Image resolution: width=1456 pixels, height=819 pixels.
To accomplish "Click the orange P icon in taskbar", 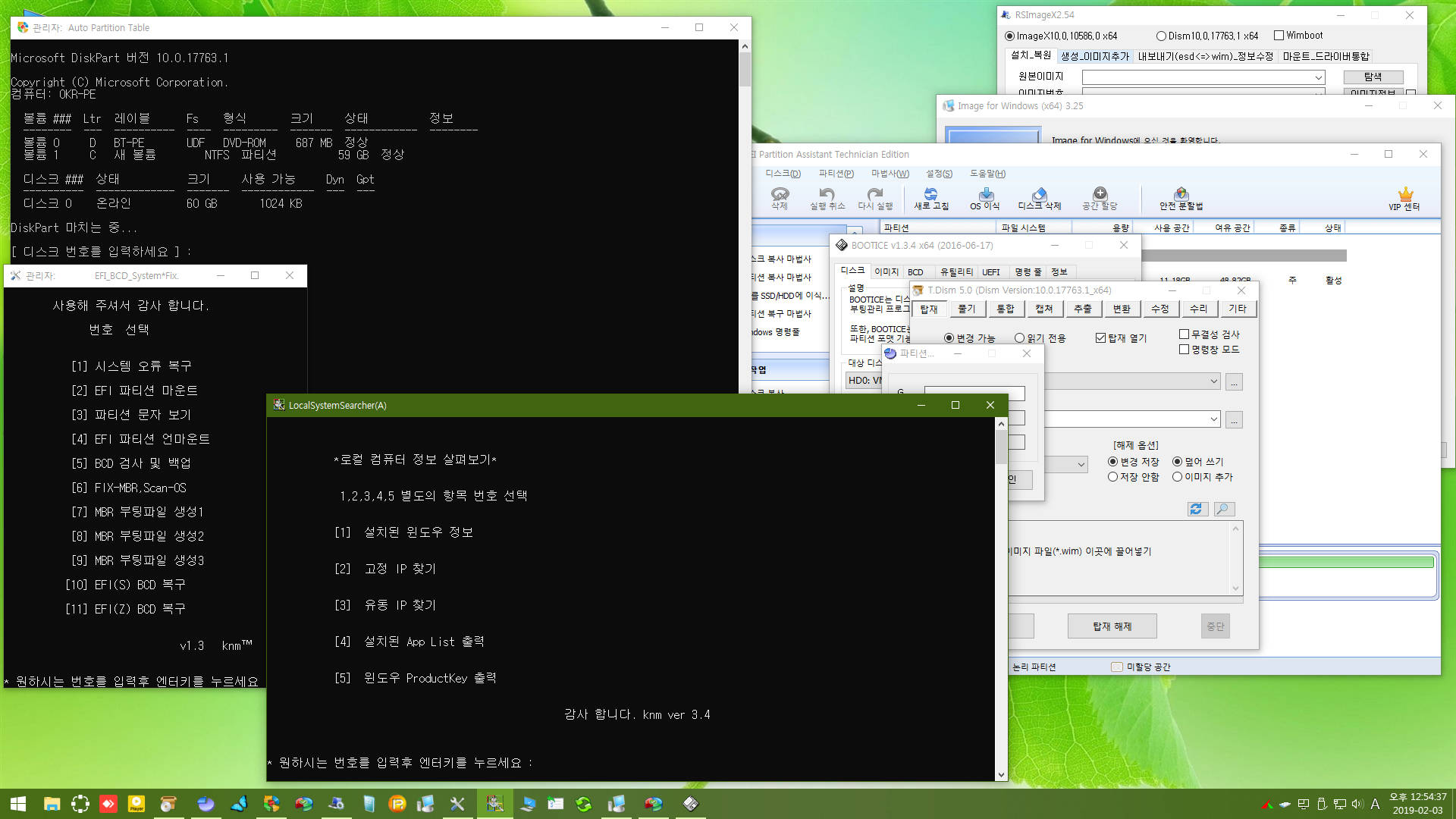I will (x=397, y=804).
